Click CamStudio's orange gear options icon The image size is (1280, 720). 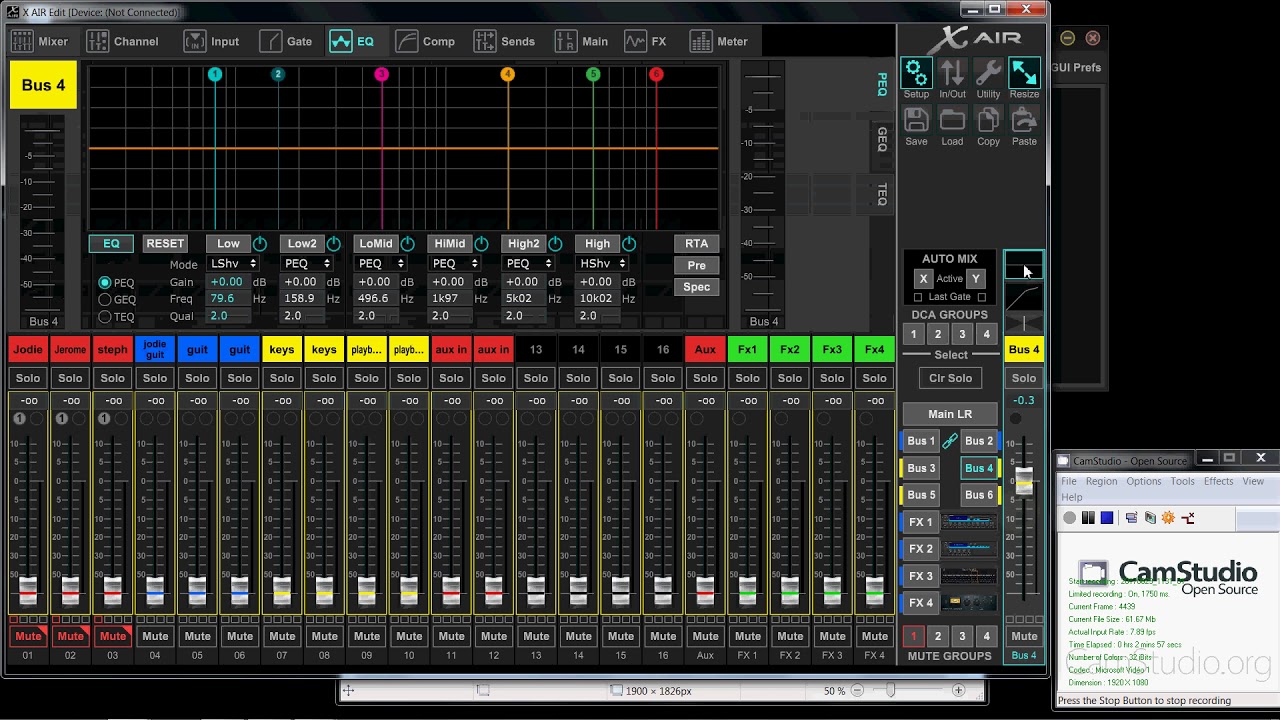click(1168, 518)
